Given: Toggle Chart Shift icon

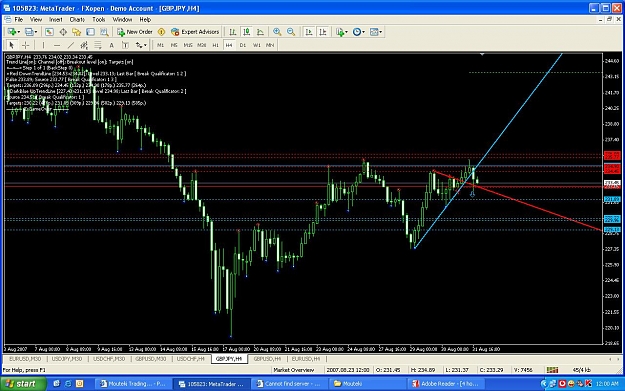Looking at the screenshot, I should pos(323,32).
